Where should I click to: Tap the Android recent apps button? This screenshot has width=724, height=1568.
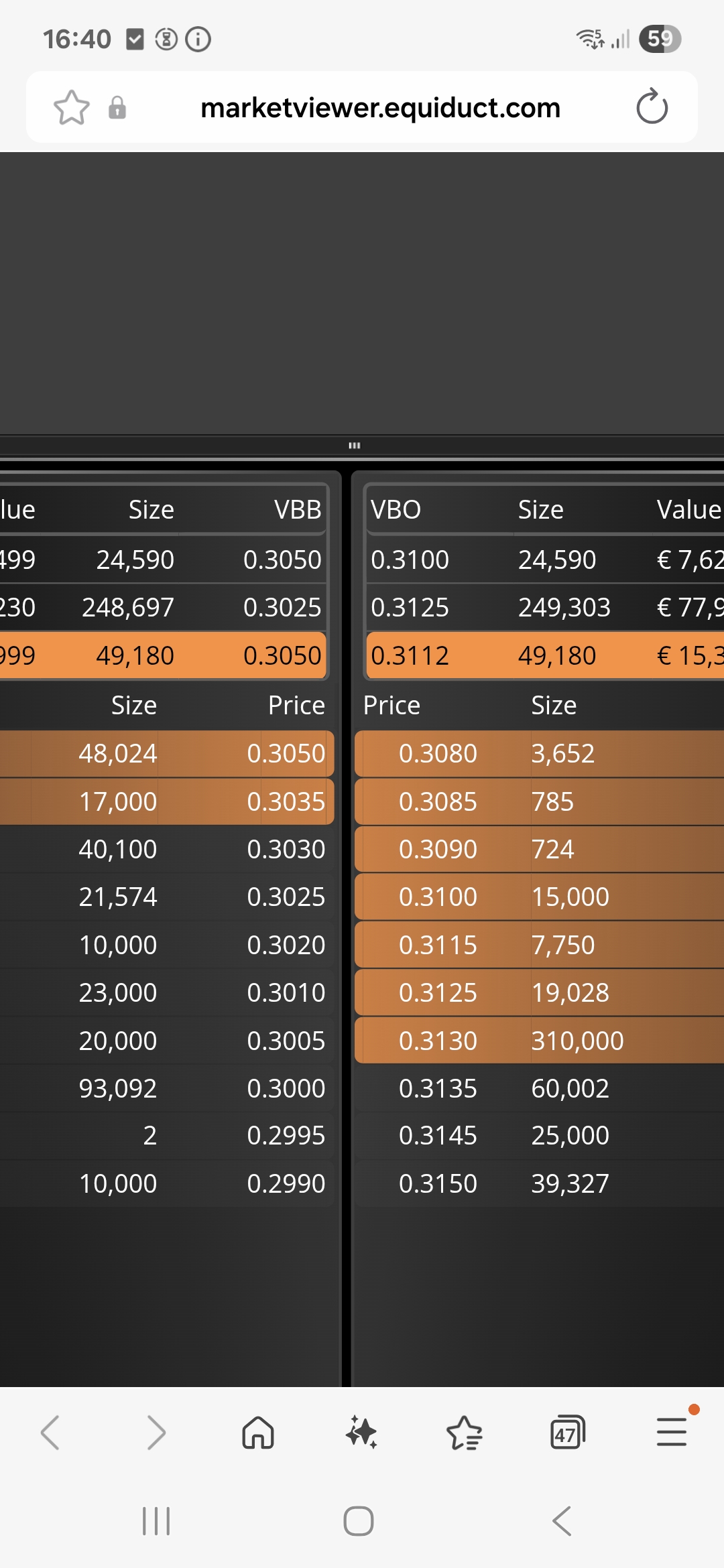[x=156, y=1521]
